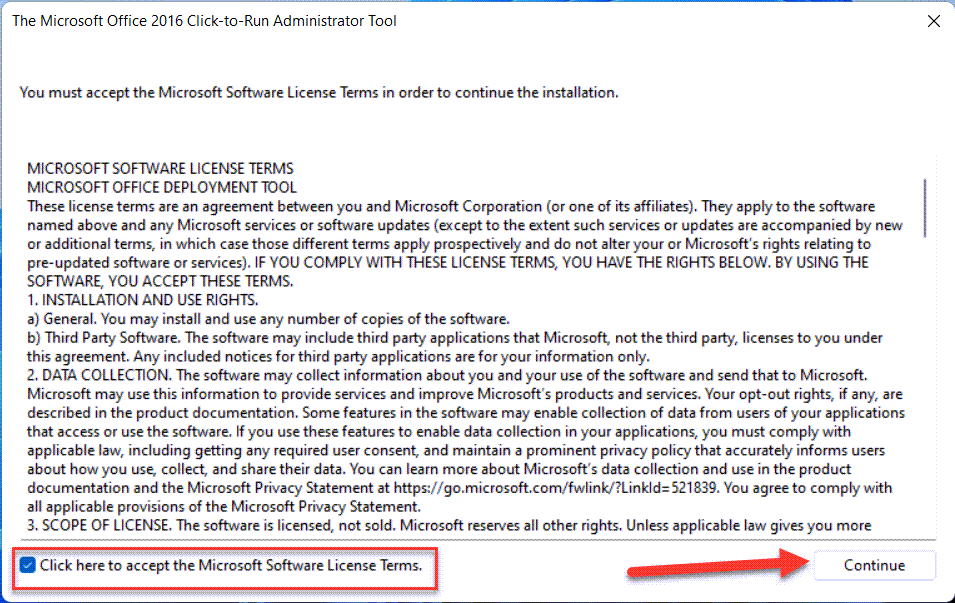The height and width of the screenshot is (603, 955).
Task: Place cursor on '1. INSTALLATION AND USE RIGHTS.'
Action: pos(143,300)
